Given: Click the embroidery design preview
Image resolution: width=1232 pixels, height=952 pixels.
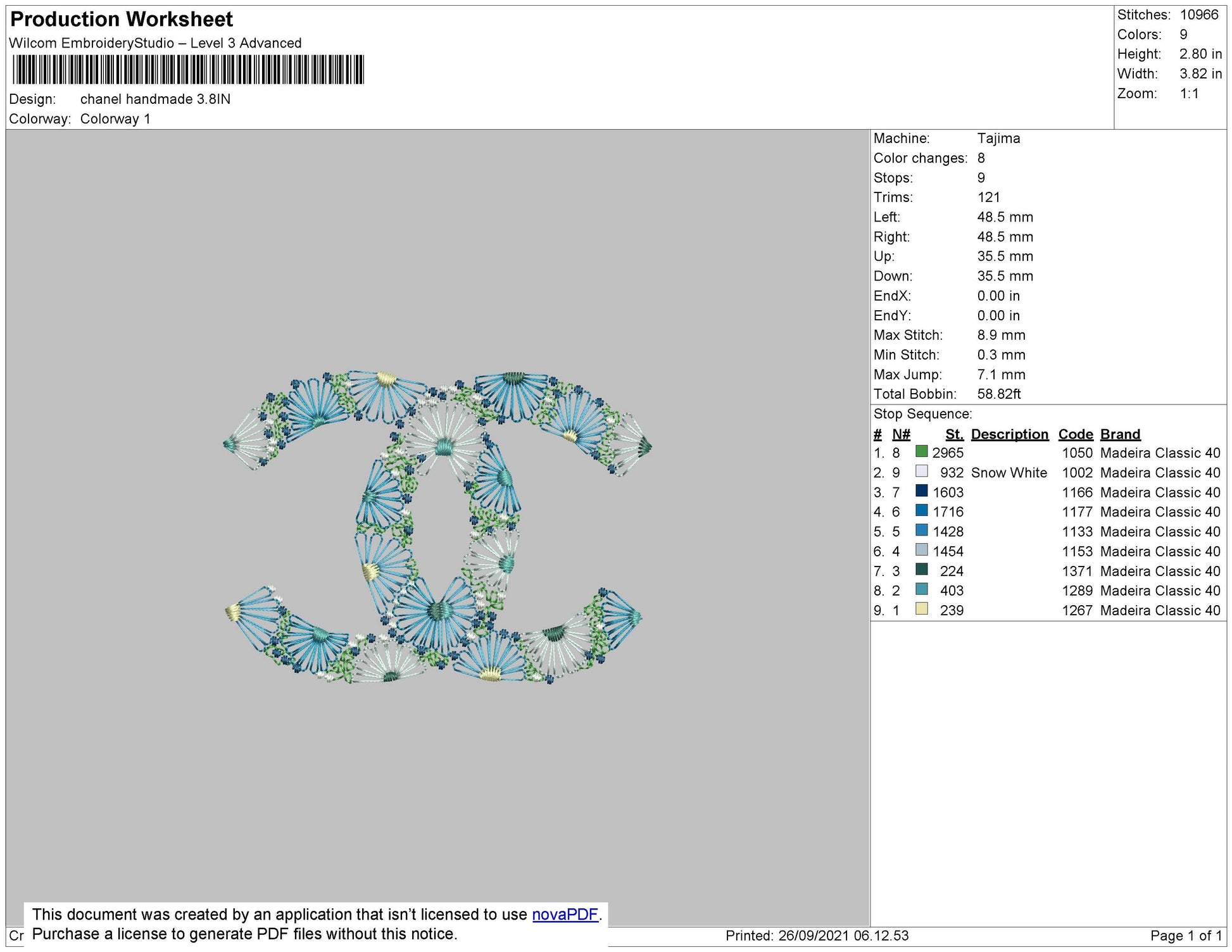Looking at the screenshot, I should pyautogui.click(x=437, y=528).
